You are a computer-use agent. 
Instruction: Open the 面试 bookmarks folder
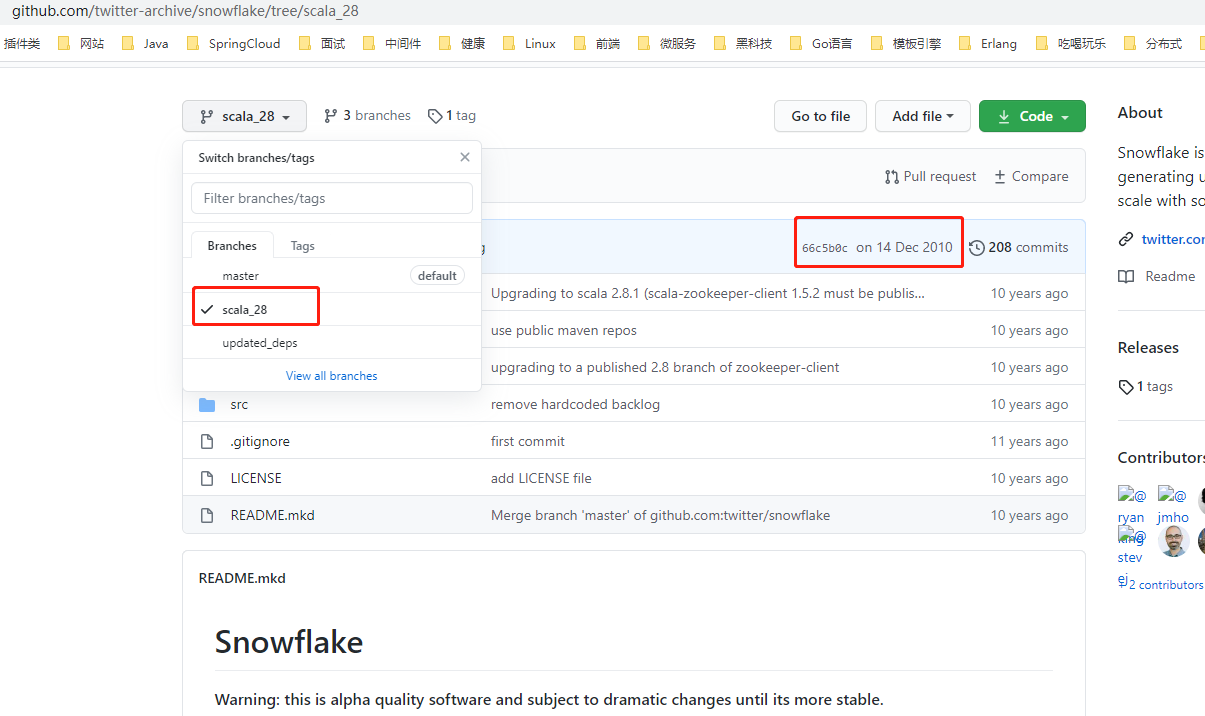[x=321, y=43]
